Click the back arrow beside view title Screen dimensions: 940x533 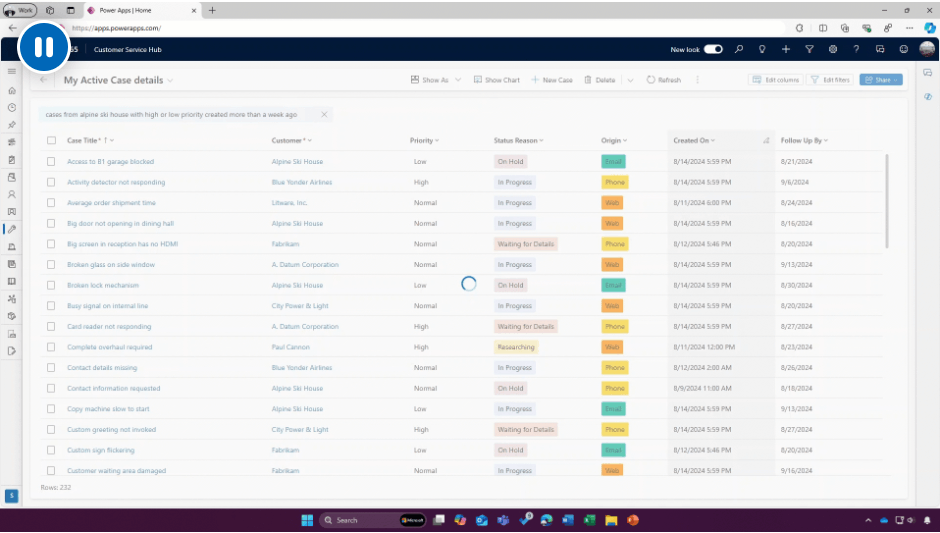[43, 80]
